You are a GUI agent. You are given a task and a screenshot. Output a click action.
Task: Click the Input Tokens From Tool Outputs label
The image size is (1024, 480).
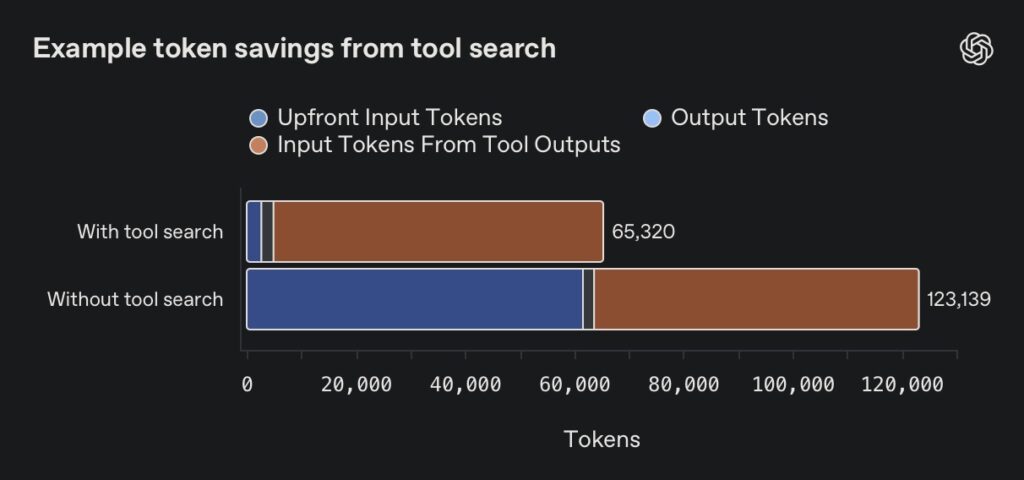(x=449, y=146)
